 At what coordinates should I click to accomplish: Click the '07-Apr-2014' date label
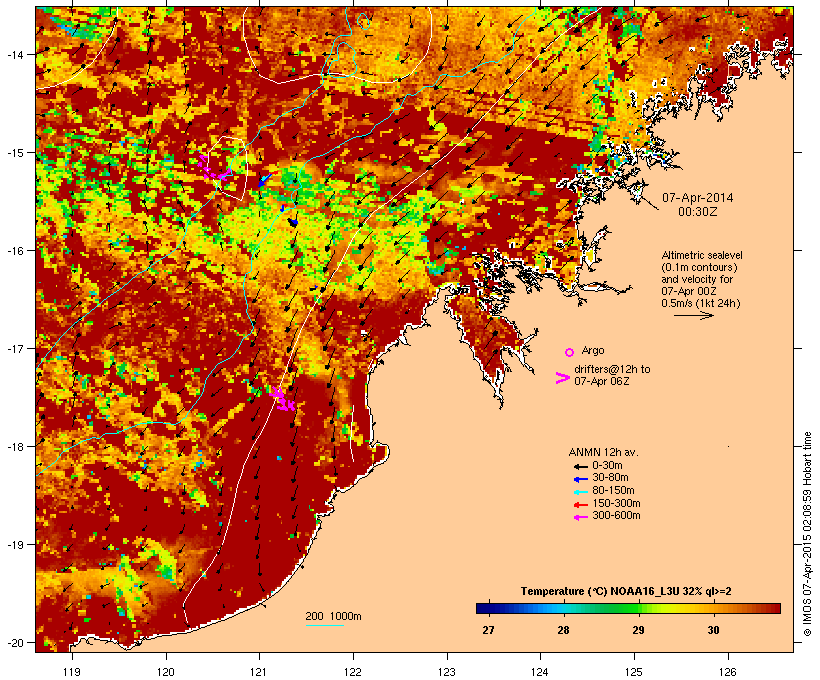[698, 198]
